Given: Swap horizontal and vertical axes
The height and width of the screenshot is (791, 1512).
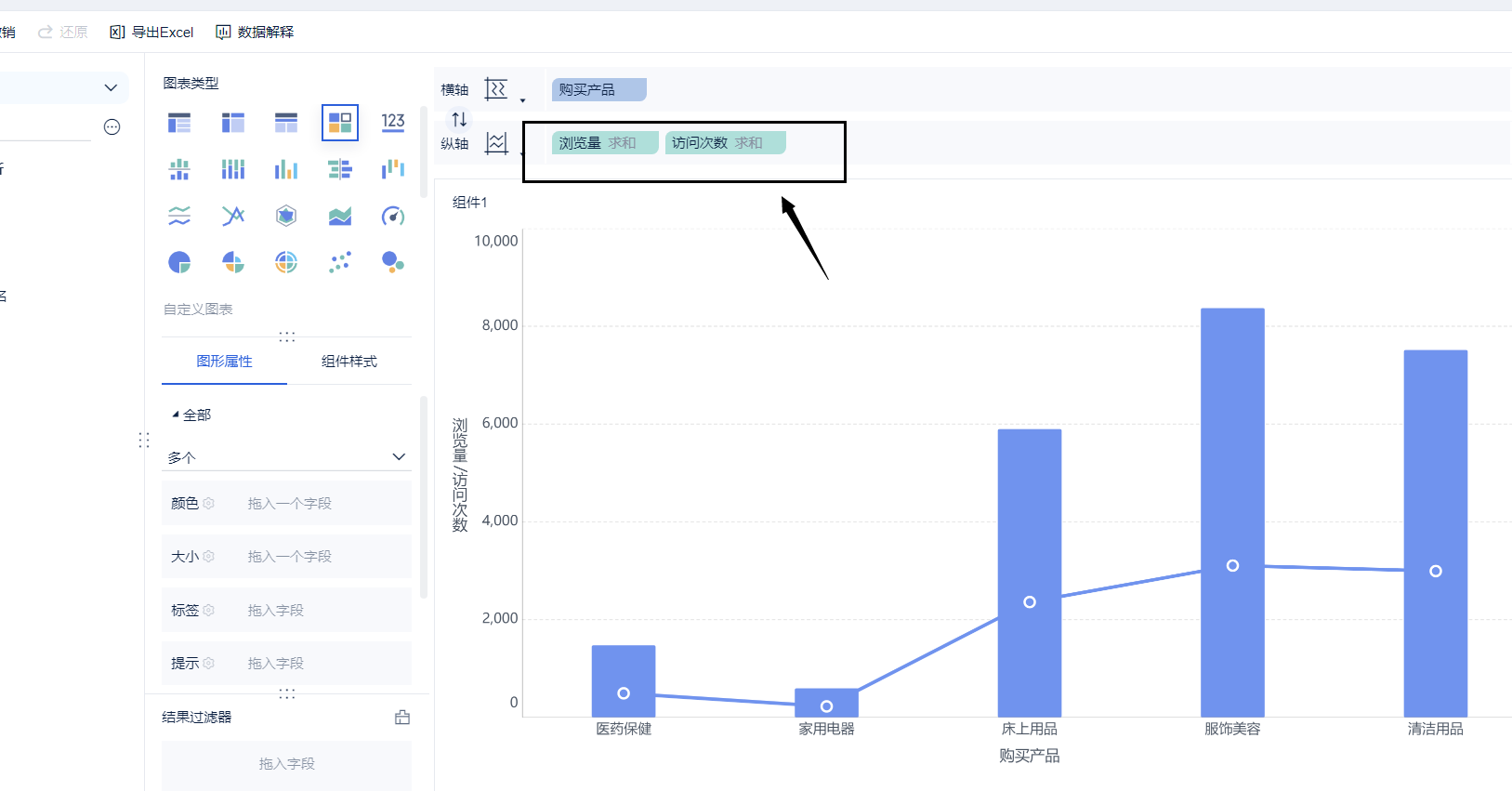Looking at the screenshot, I should (x=459, y=119).
